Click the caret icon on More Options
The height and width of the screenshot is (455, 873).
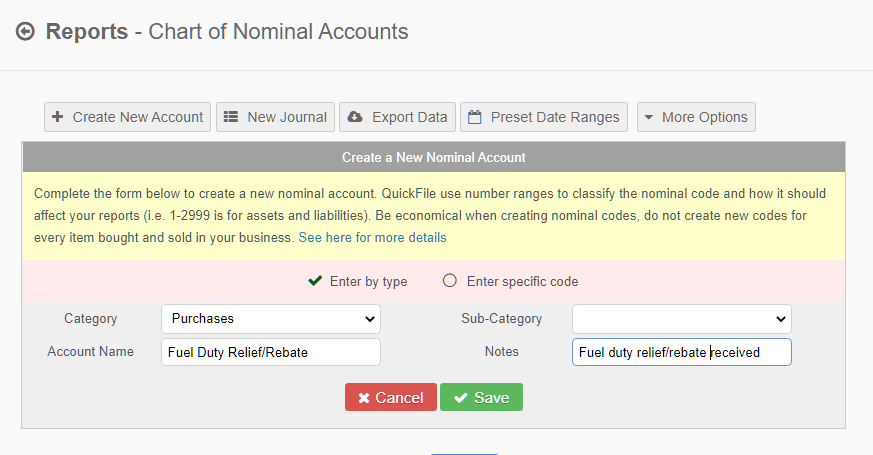[x=648, y=118]
